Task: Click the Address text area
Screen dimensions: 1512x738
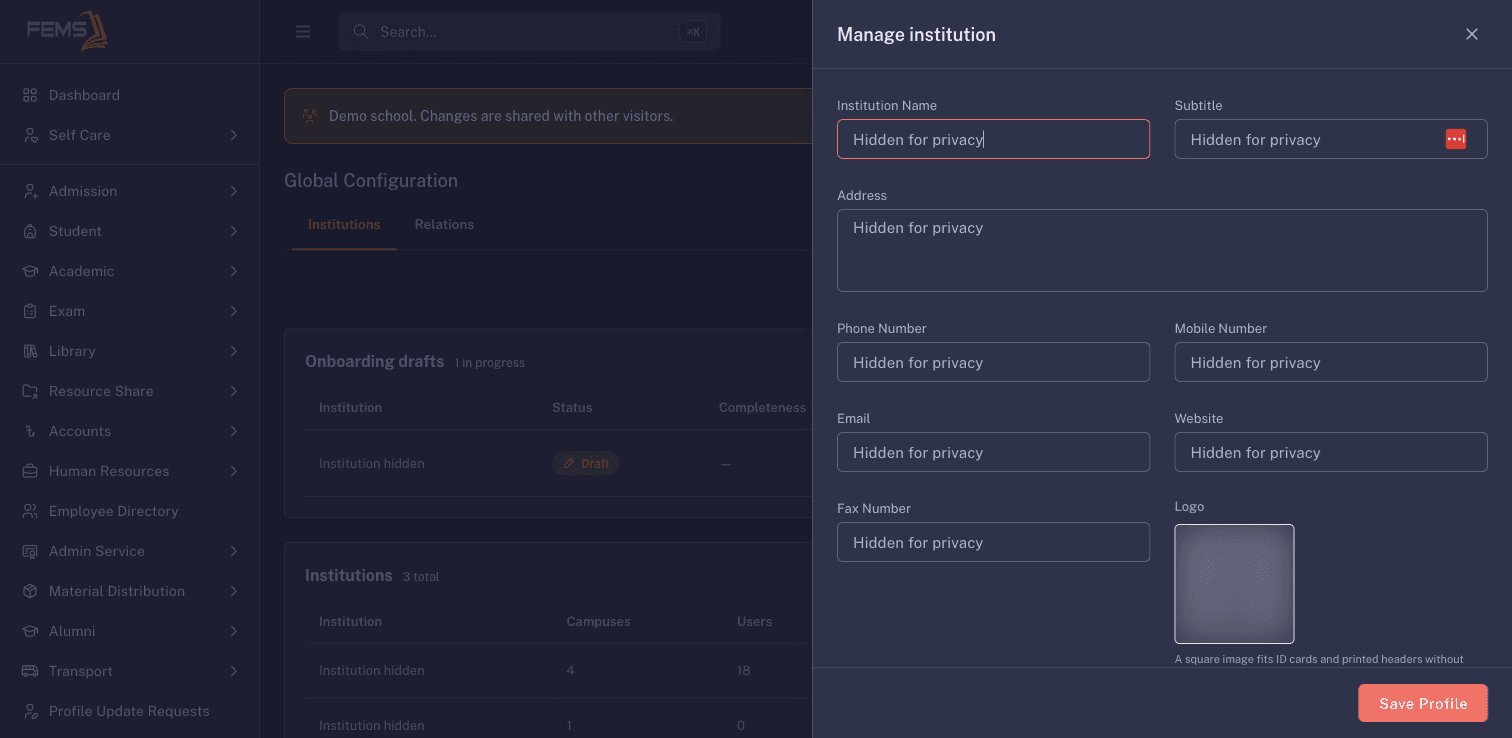Action: [1162, 250]
